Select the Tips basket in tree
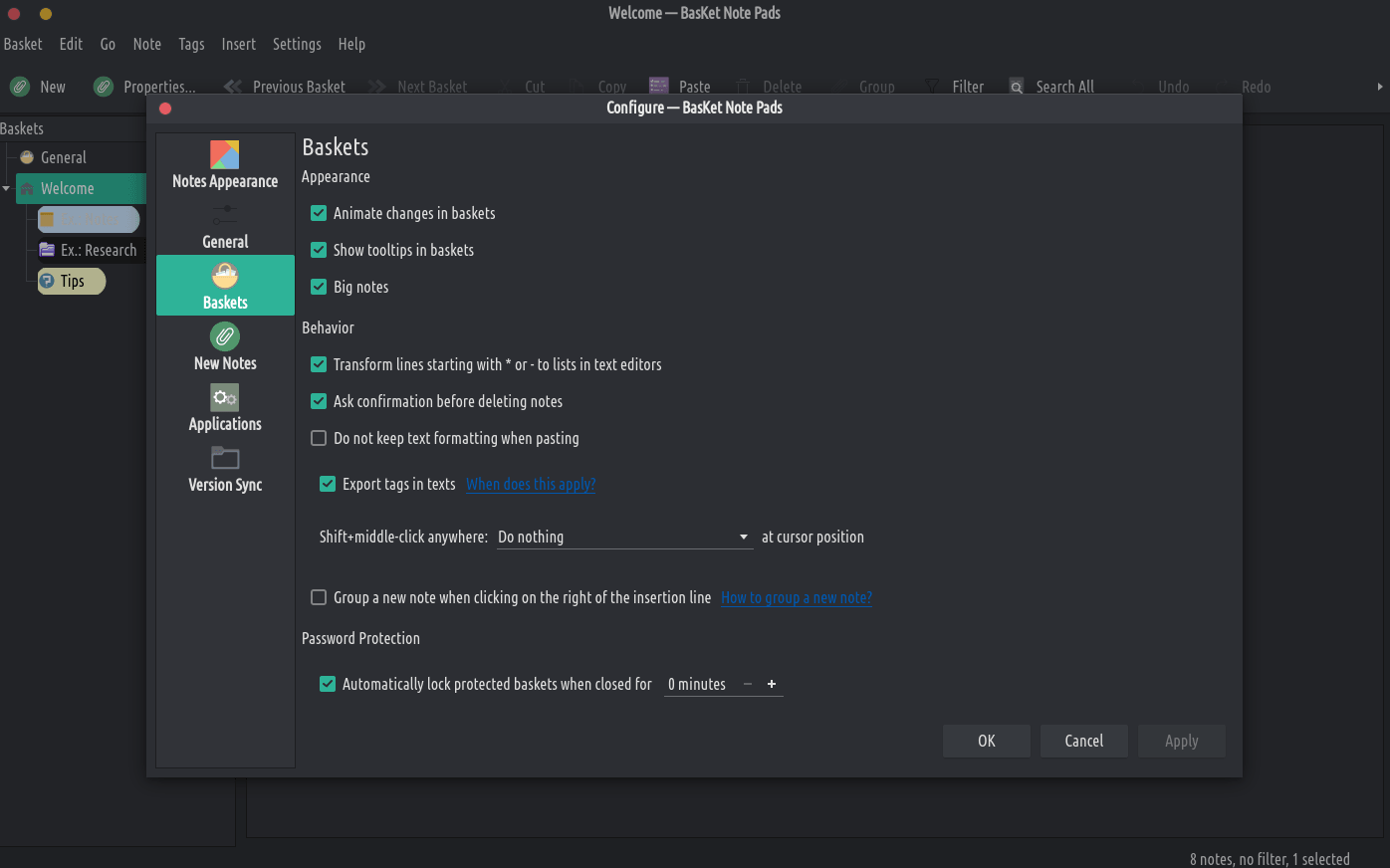The height and width of the screenshot is (868, 1390). (x=72, y=281)
